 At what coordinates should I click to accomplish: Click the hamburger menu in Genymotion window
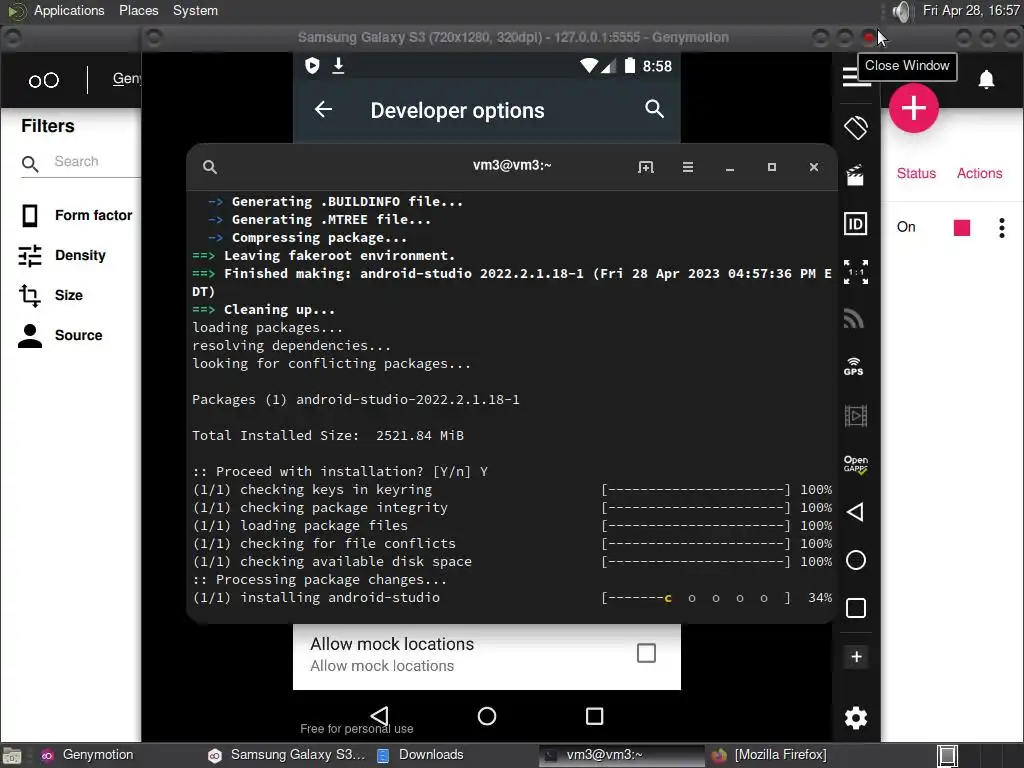(x=854, y=77)
